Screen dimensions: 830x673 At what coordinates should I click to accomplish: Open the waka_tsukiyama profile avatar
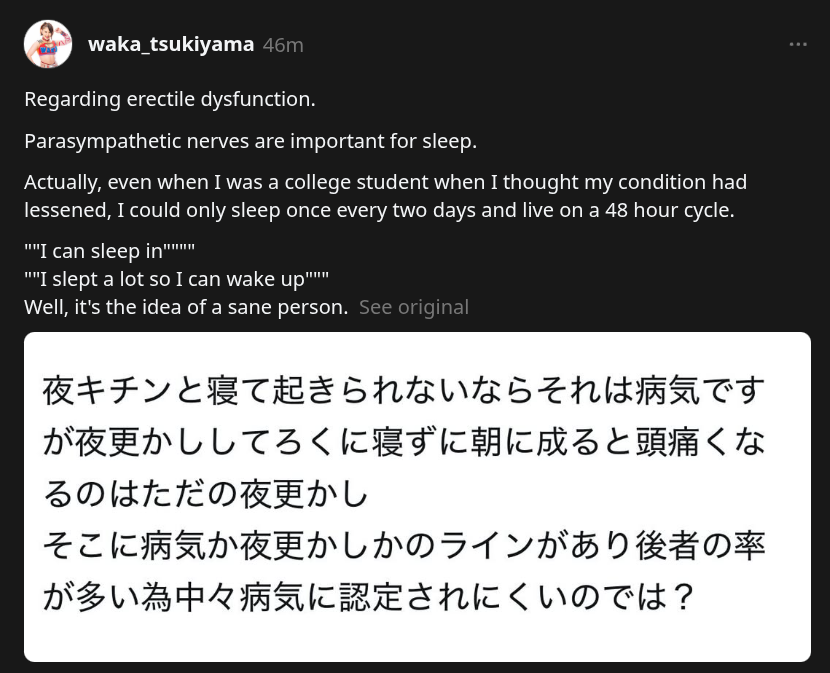coord(48,44)
